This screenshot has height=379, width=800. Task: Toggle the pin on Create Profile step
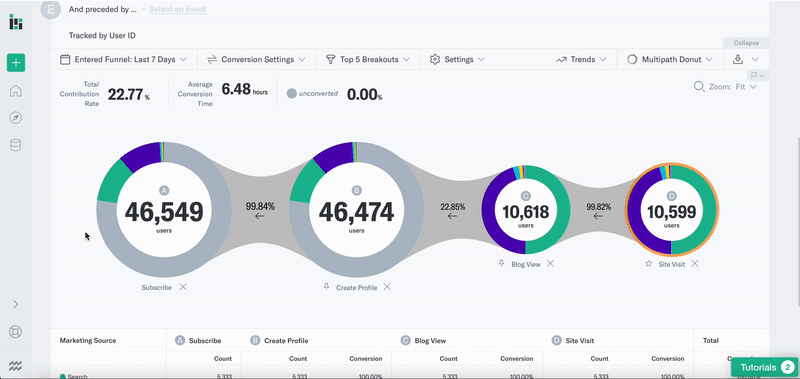(x=327, y=287)
